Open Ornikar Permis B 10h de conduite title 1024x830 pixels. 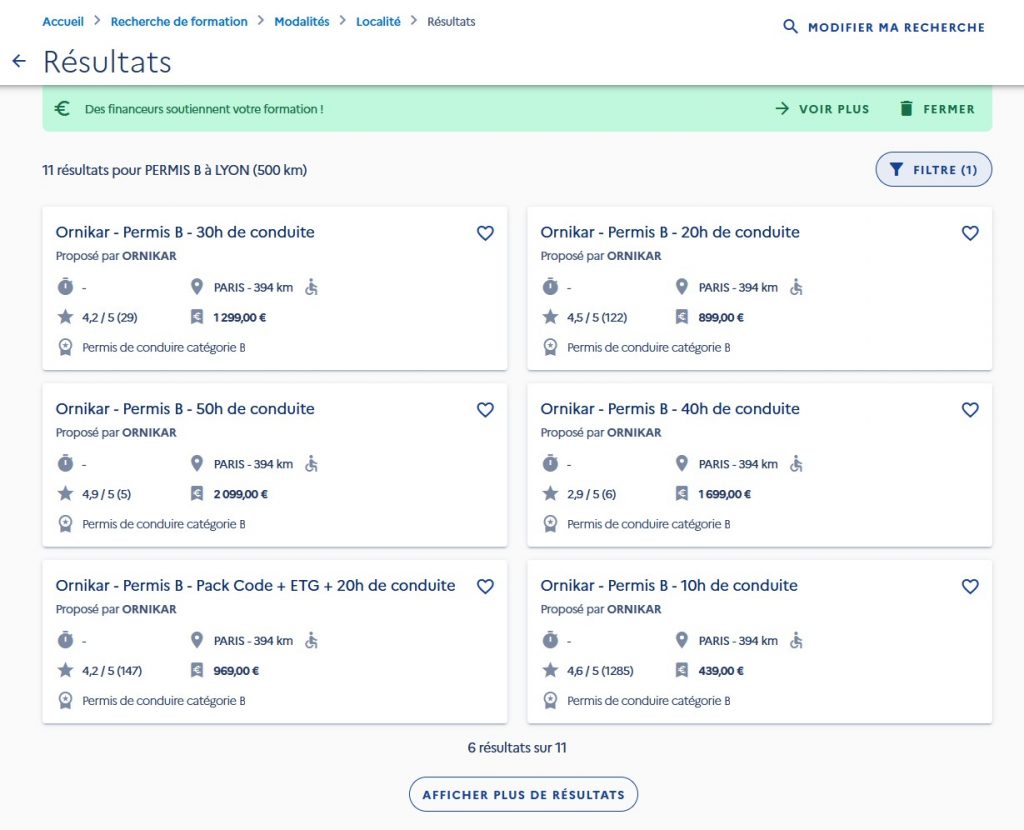point(669,586)
